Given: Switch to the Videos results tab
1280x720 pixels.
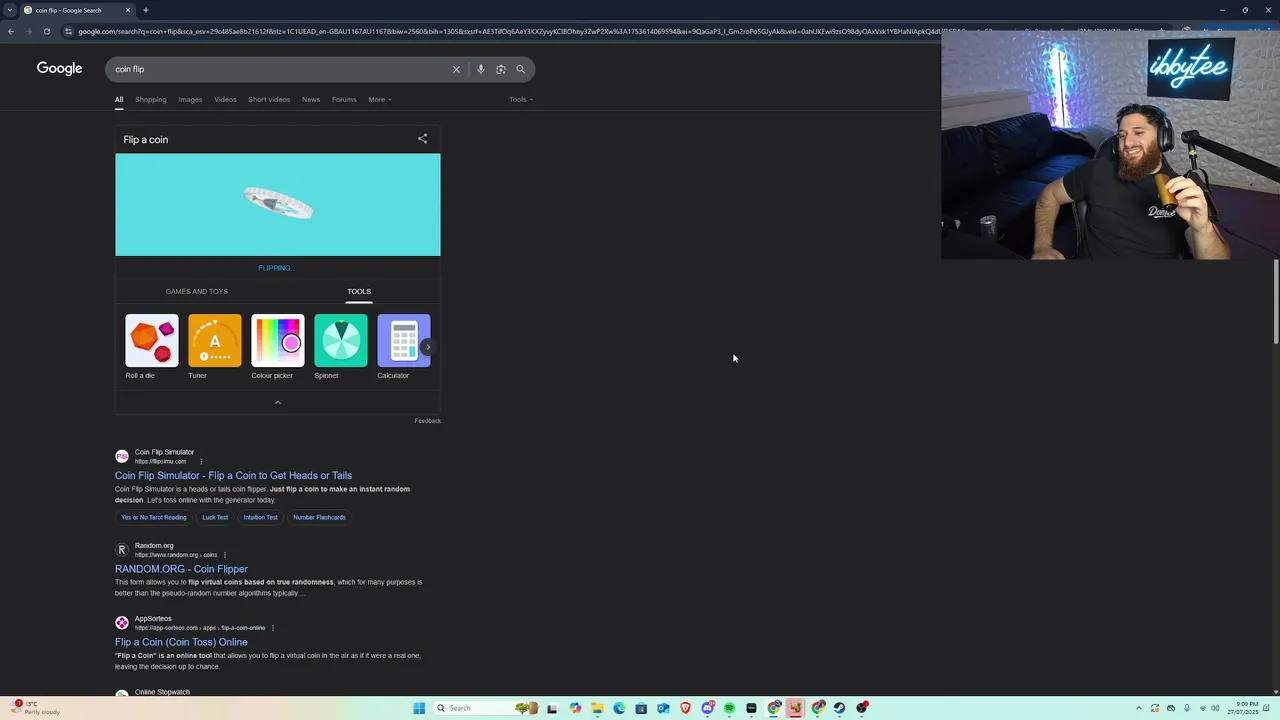Looking at the screenshot, I should coord(225,99).
